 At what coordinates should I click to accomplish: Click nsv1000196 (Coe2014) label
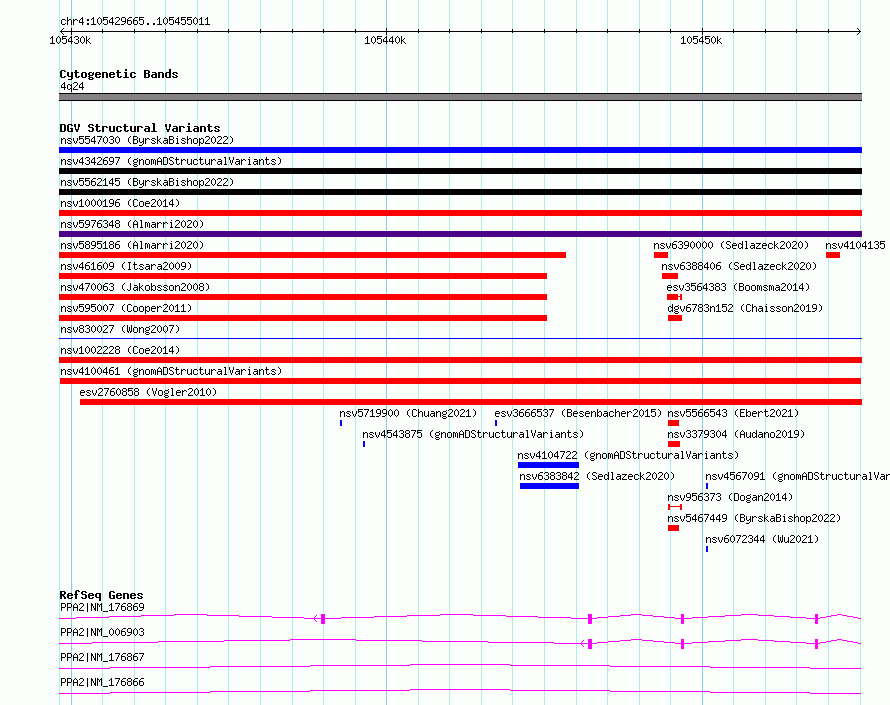point(120,203)
